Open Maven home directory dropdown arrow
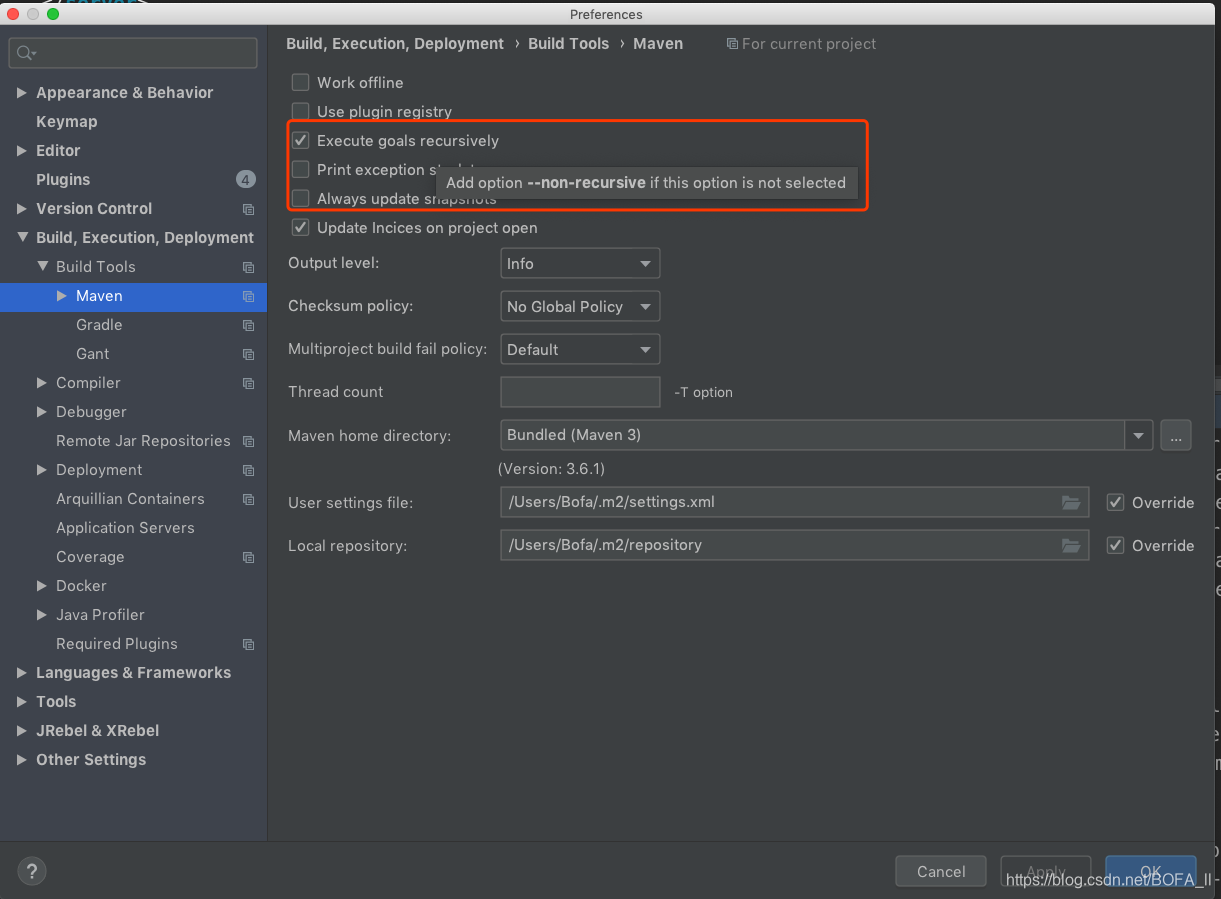The image size is (1221, 899). pyautogui.click(x=1138, y=435)
